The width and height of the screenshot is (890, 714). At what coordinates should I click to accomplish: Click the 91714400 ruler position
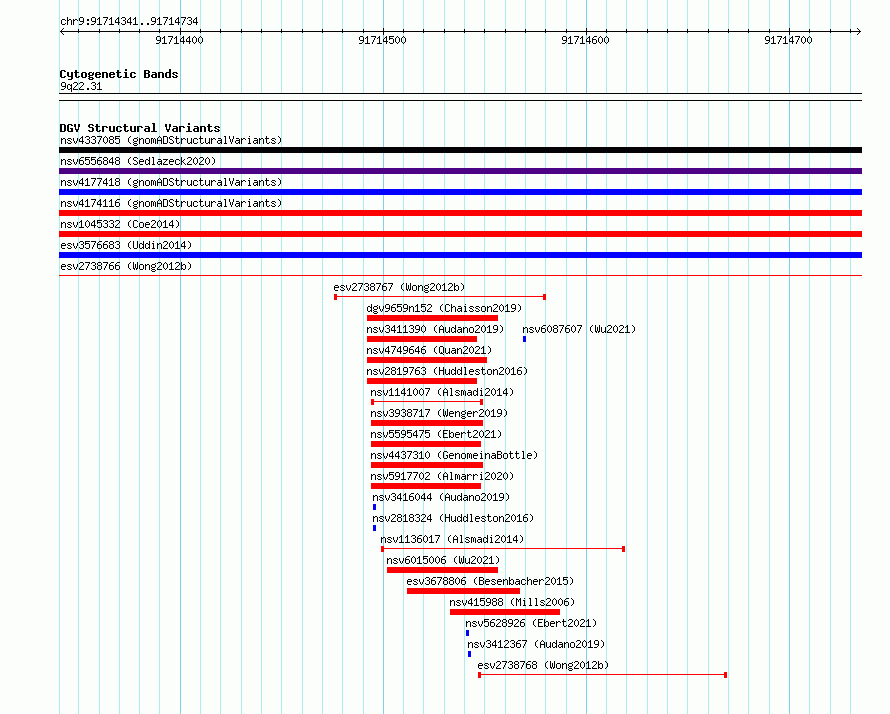[x=179, y=40]
